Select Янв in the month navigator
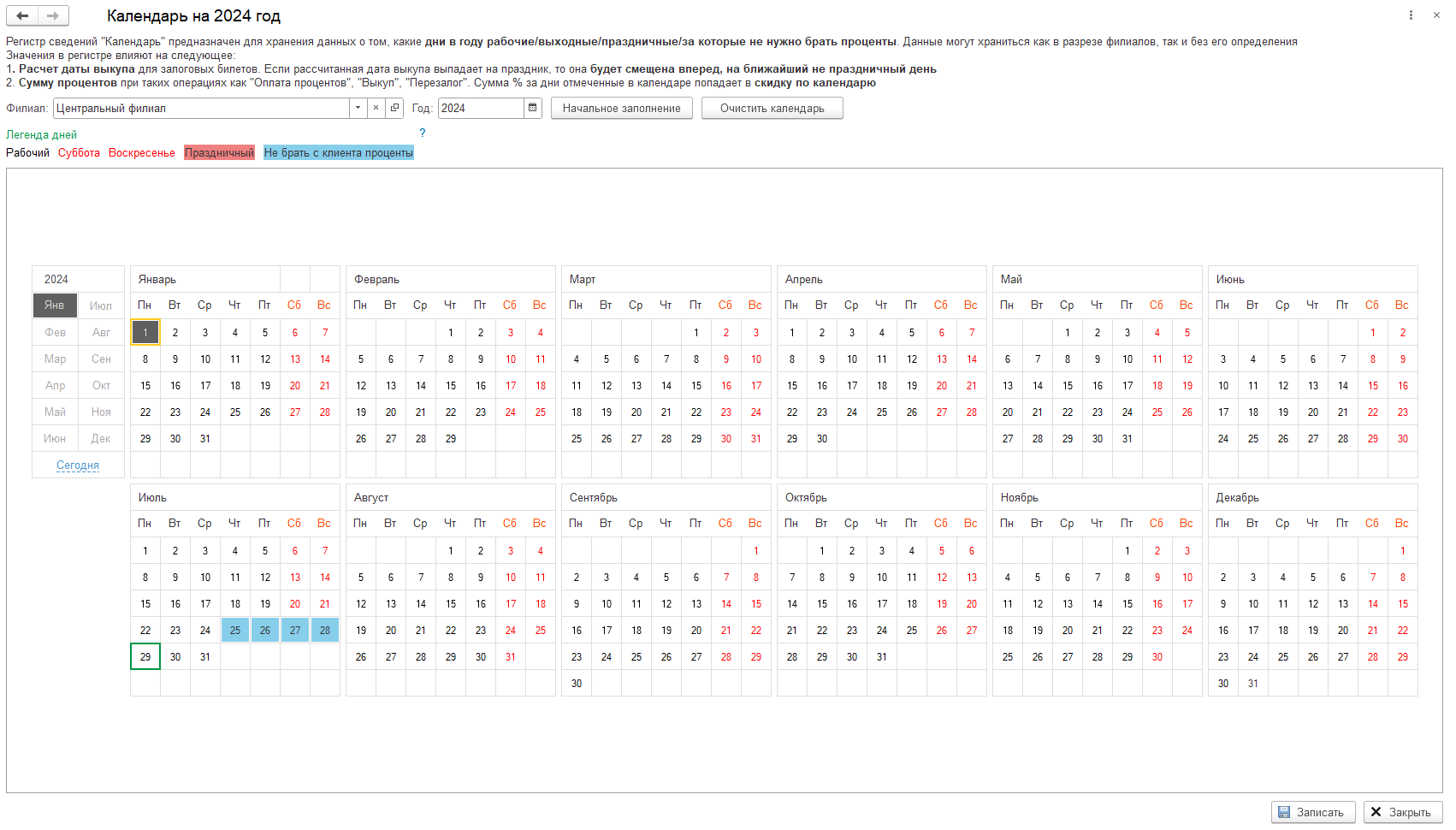Screen dimensions: 1456x830 55,305
